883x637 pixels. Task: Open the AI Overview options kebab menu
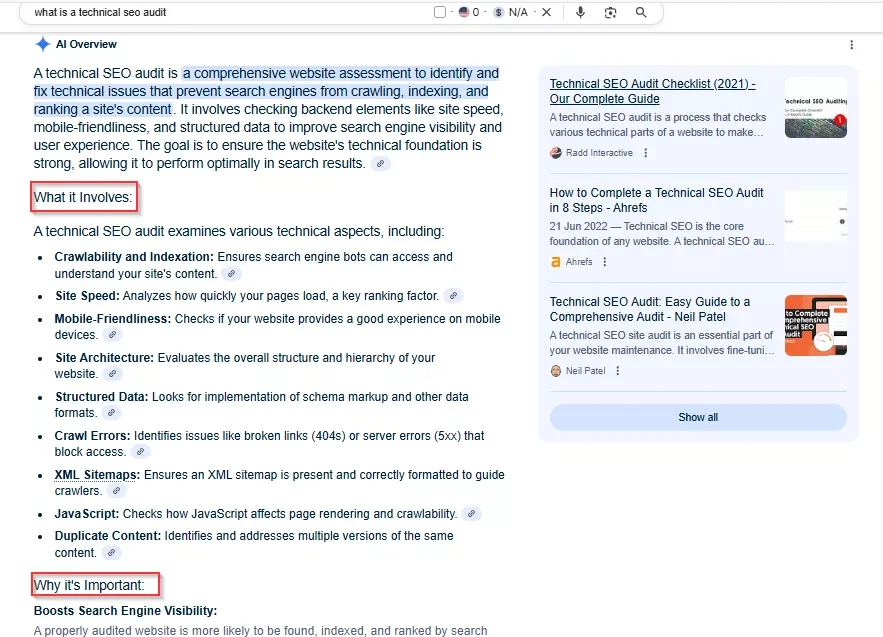(x=851, y=44)
